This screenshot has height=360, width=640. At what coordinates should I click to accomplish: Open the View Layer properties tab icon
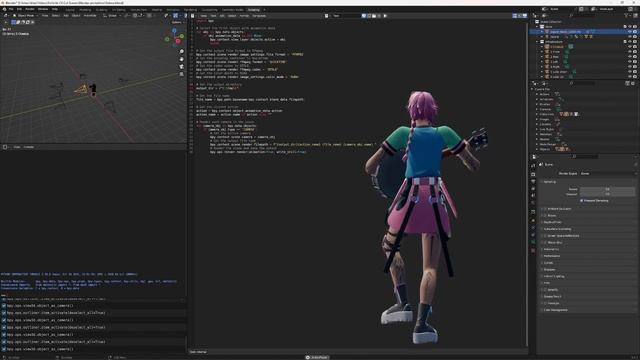click(533, 189)
